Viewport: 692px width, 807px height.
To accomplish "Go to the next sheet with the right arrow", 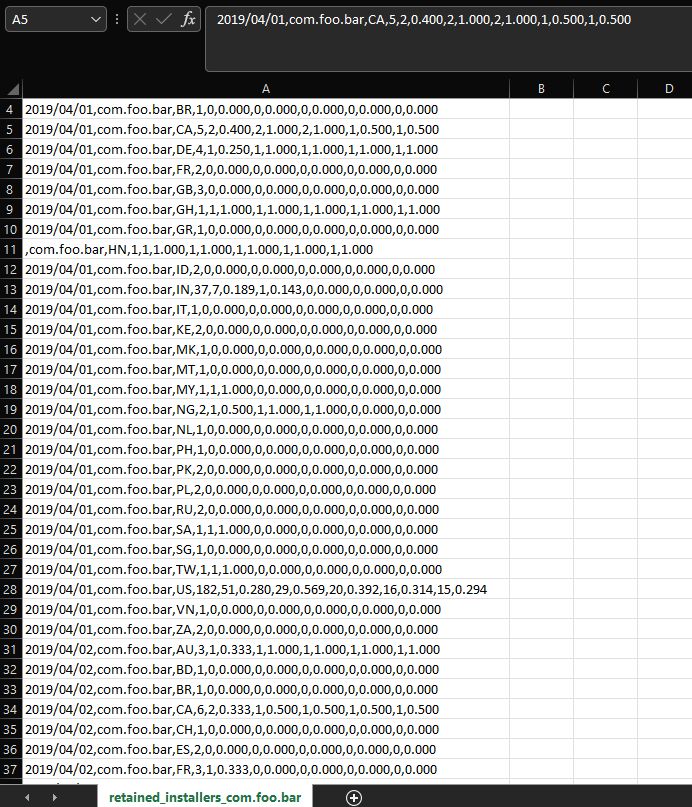I will (54, 798).
